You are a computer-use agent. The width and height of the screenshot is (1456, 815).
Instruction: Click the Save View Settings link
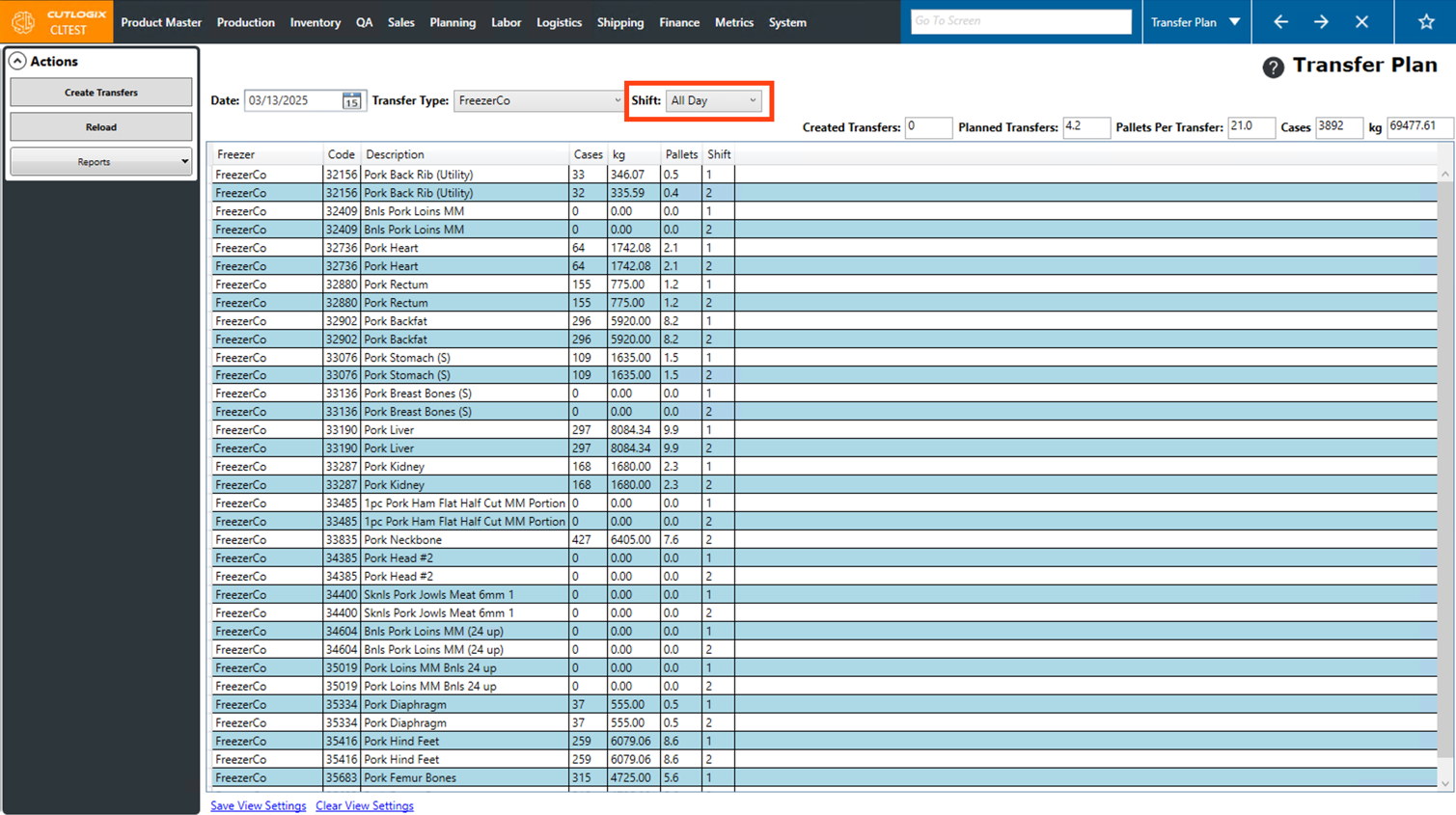[258, 806]
